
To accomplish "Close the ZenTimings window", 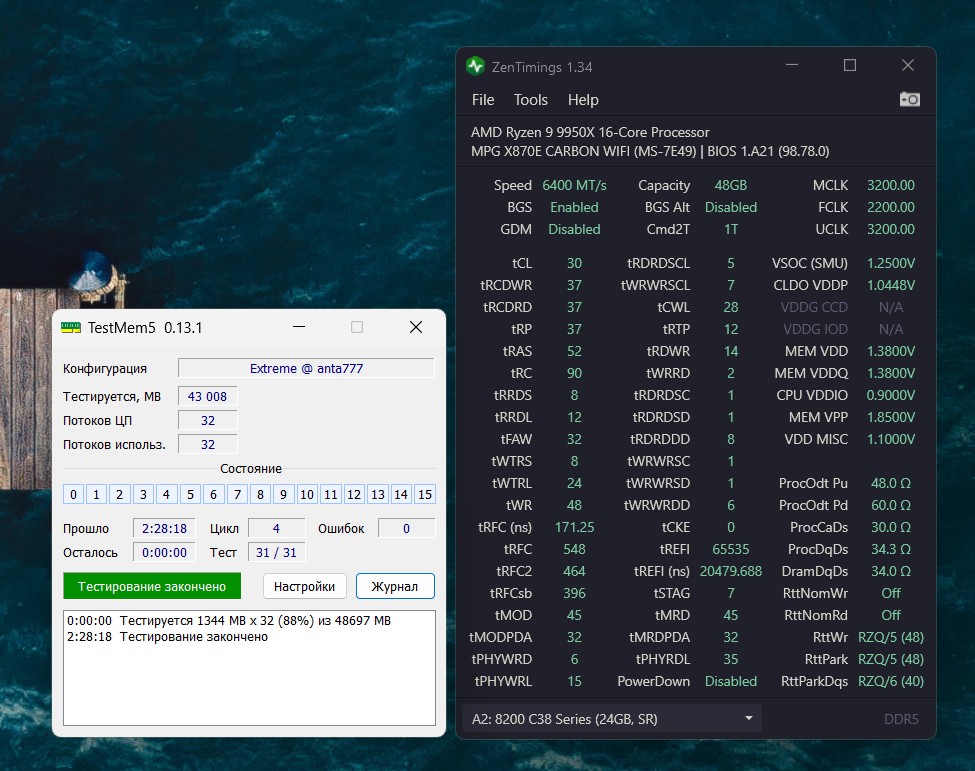I will pos(907,66).
